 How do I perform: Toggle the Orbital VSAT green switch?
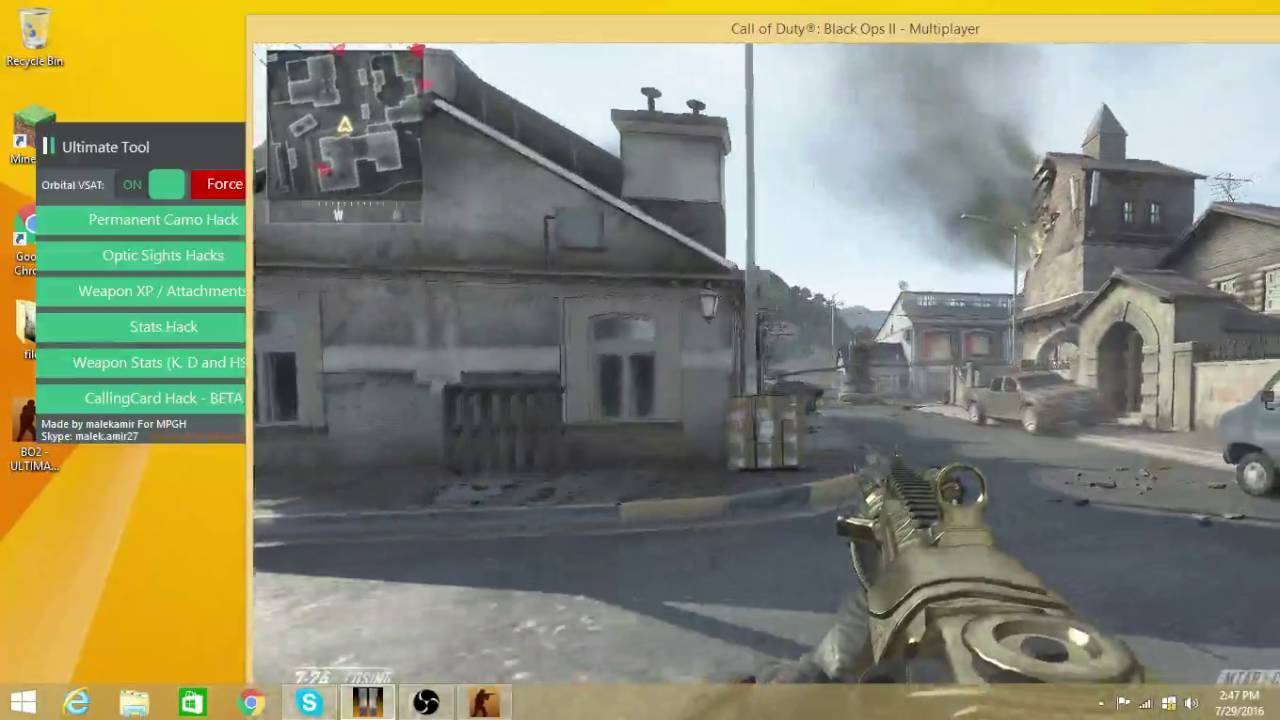point(167,184)
